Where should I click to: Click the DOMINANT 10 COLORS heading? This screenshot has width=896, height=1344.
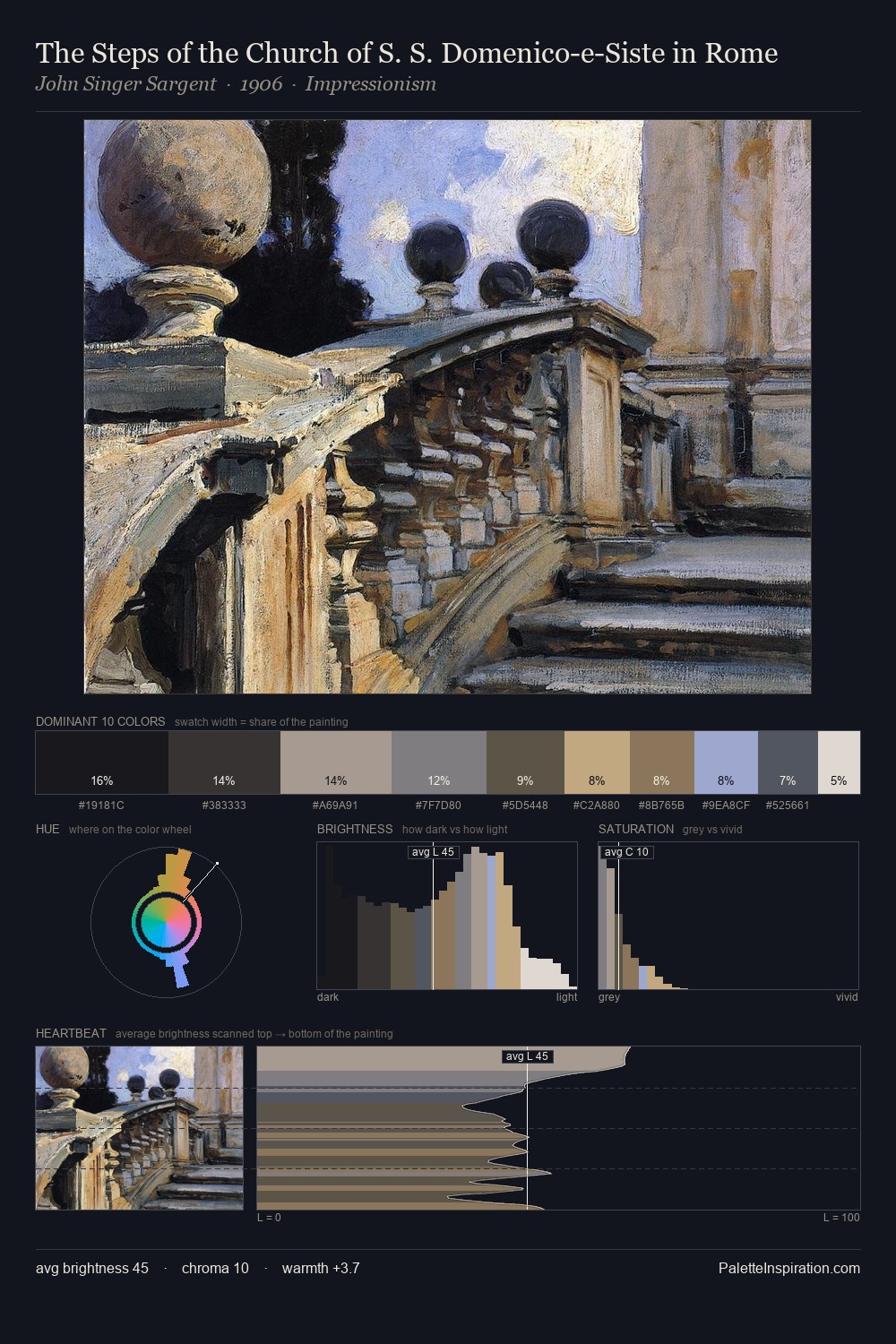coord(100,721)
